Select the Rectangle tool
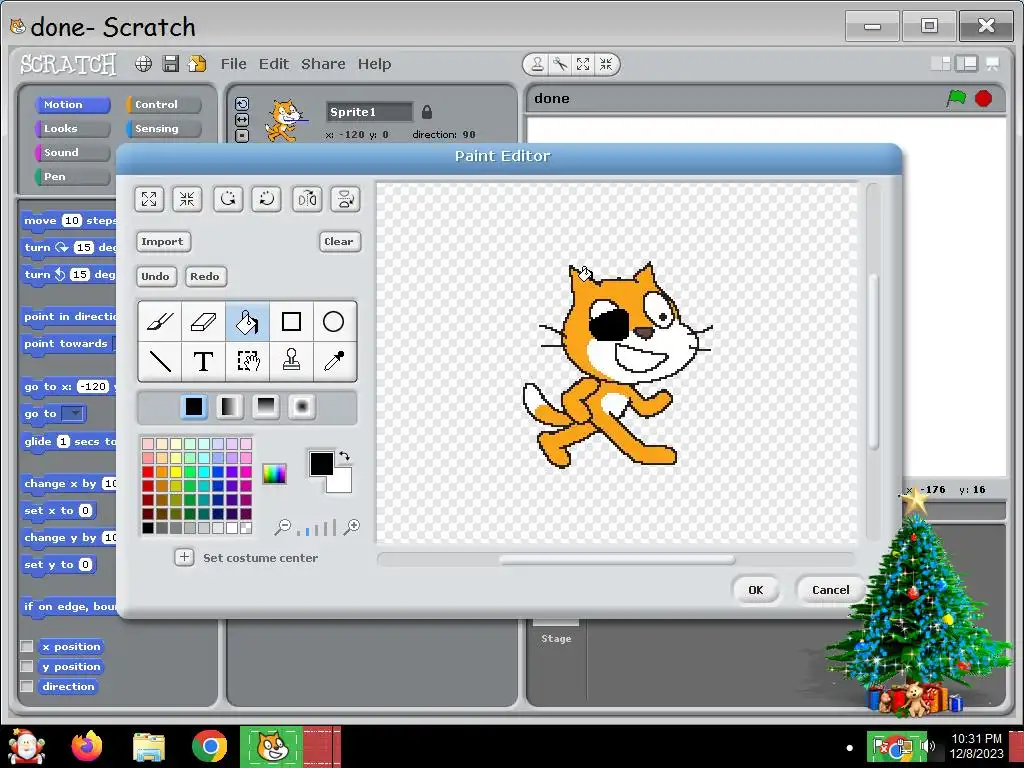This screenshot has width=1024, height=768. pos(291,322)
